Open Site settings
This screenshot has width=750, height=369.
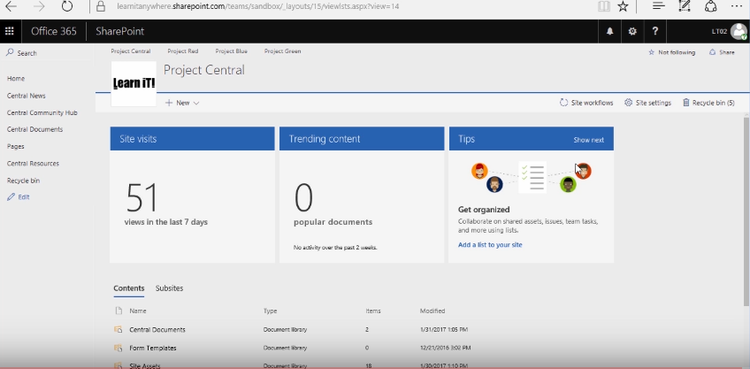(648, 103)
